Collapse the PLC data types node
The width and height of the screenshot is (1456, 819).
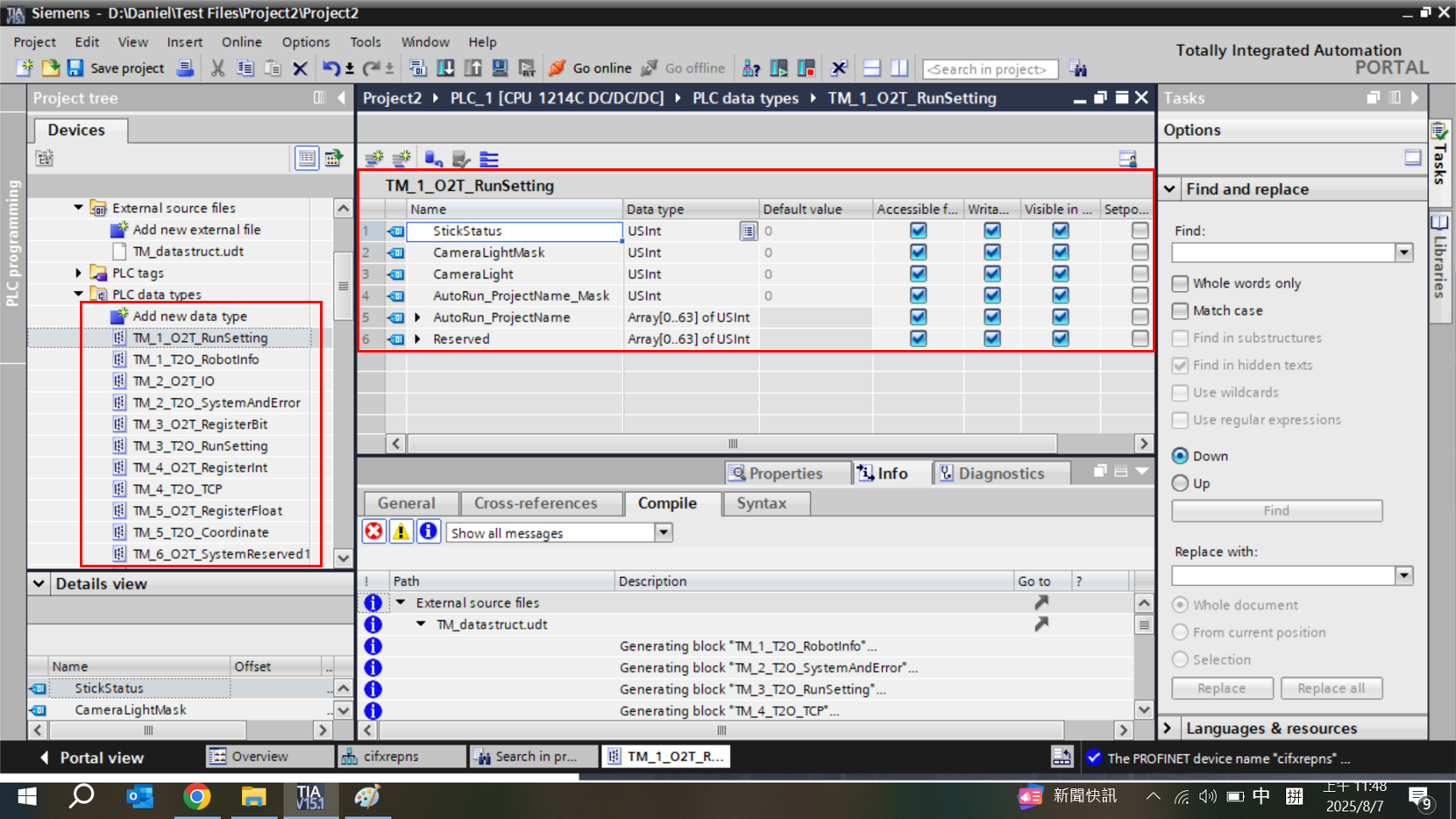78,294
